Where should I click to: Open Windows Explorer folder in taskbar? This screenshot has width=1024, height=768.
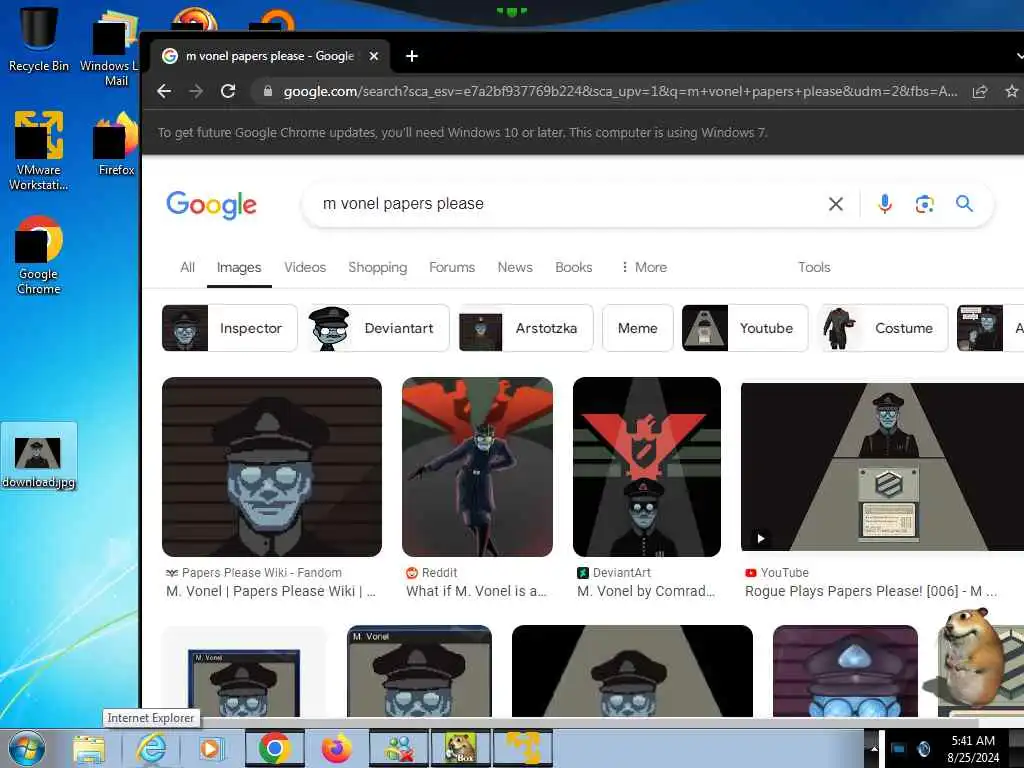click(x=88, y=749)
